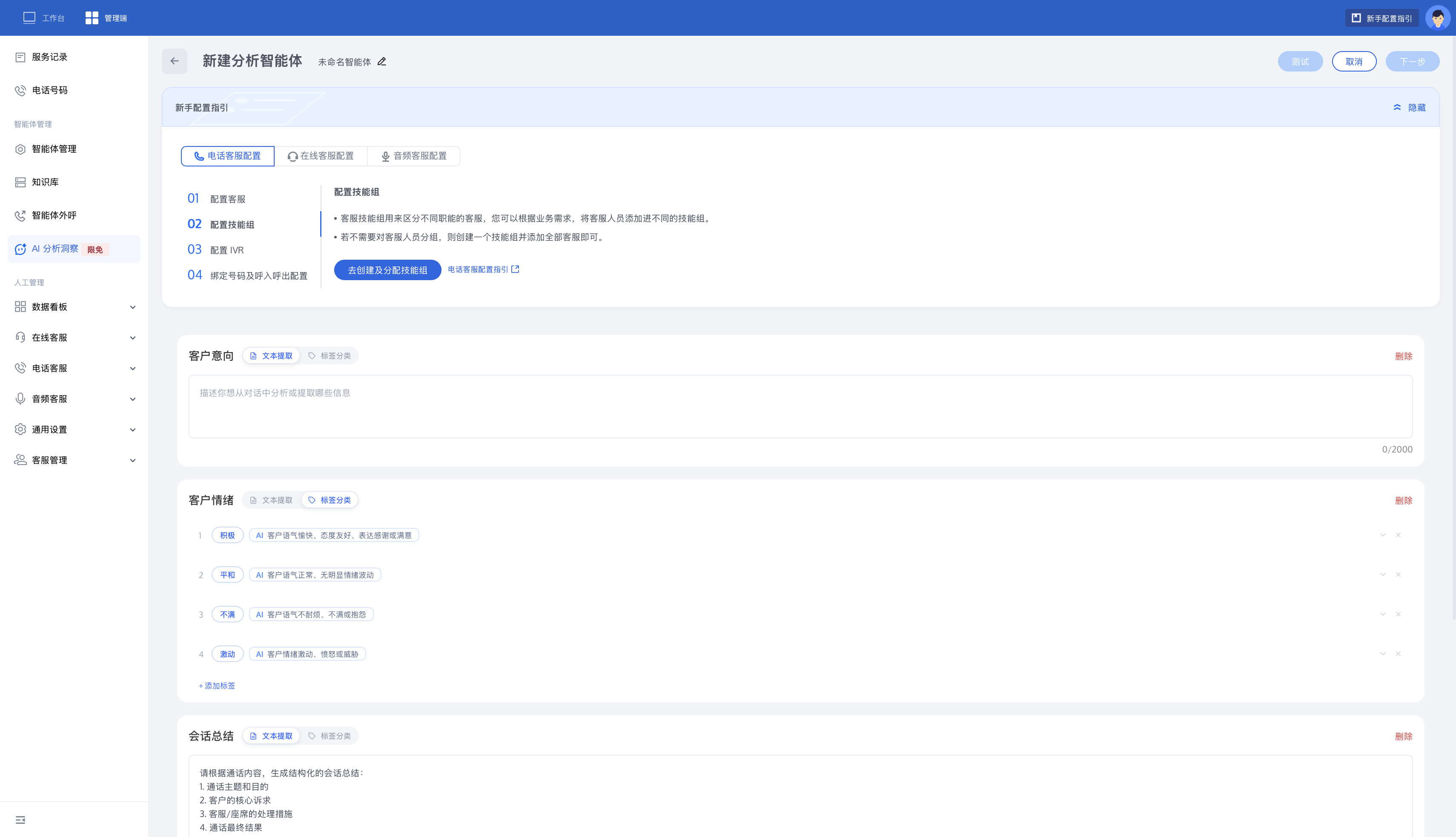1456x837 pixels.
Task: Click the 下一步 button
Action: point(1413,61)
